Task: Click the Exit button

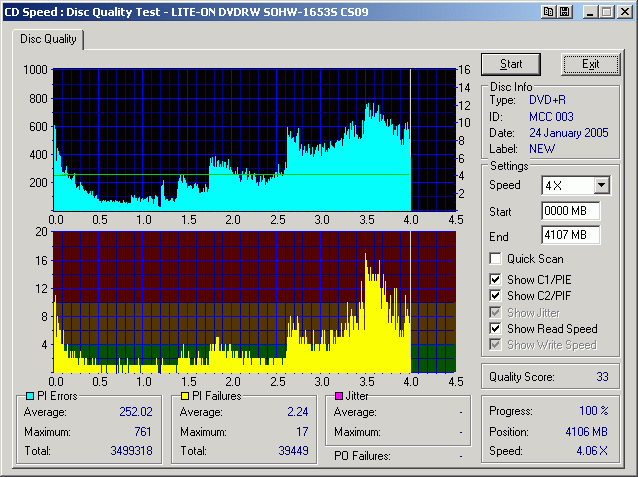Action: 590,64
